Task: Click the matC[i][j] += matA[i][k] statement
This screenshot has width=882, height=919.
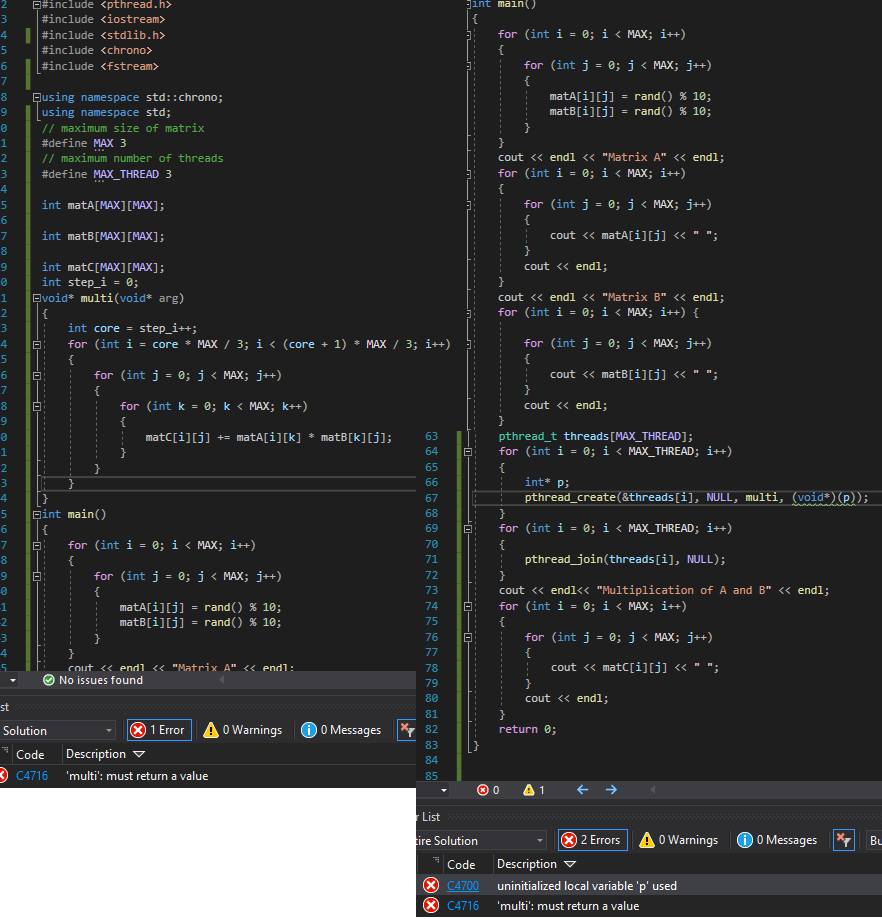Action: [x=269, y=437]
